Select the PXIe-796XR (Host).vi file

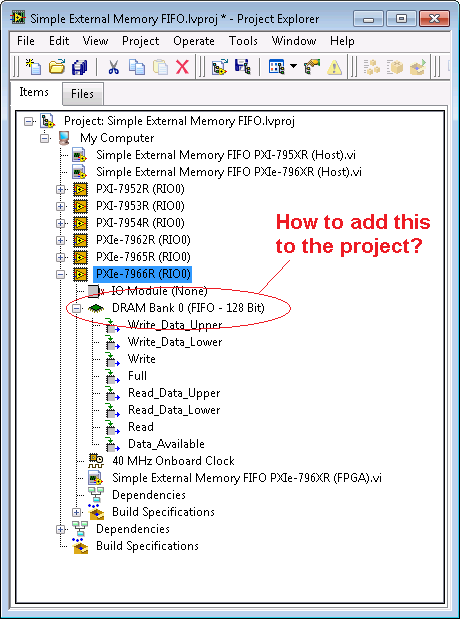[x=229, y=172]
